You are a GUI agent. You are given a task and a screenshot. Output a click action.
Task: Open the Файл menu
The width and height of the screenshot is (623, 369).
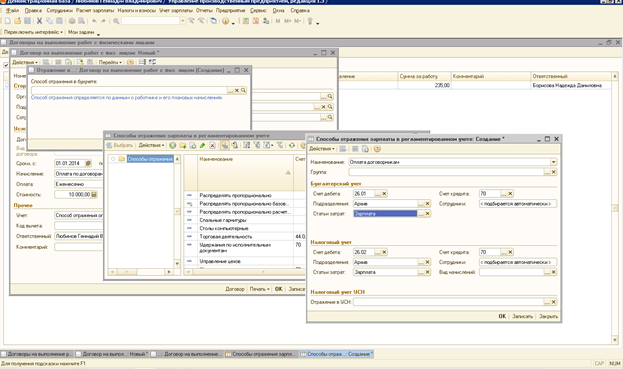[13, 11]
